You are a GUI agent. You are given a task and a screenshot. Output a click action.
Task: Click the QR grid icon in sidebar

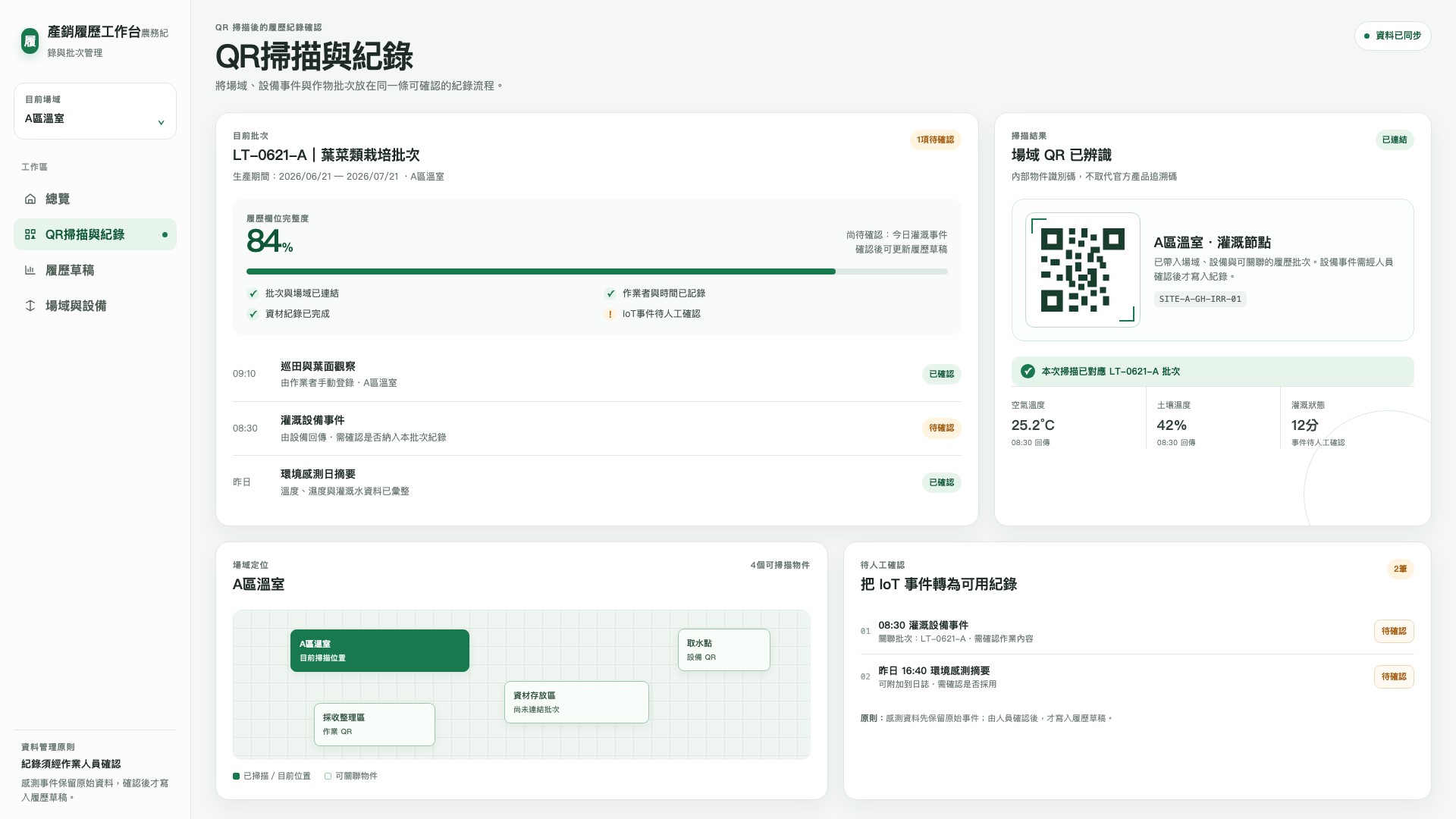pyautogui.click(x=30, y=234)
